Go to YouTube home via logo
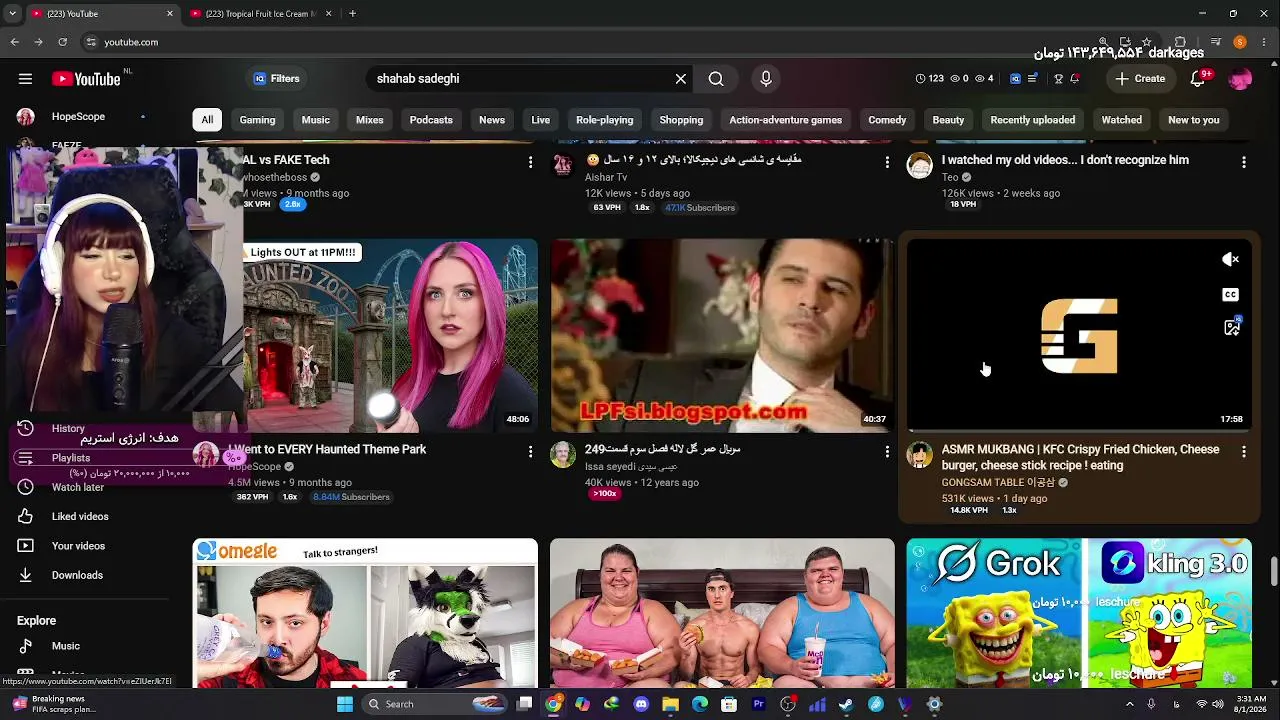1280x720 pixels. click(x=86, y=79)
